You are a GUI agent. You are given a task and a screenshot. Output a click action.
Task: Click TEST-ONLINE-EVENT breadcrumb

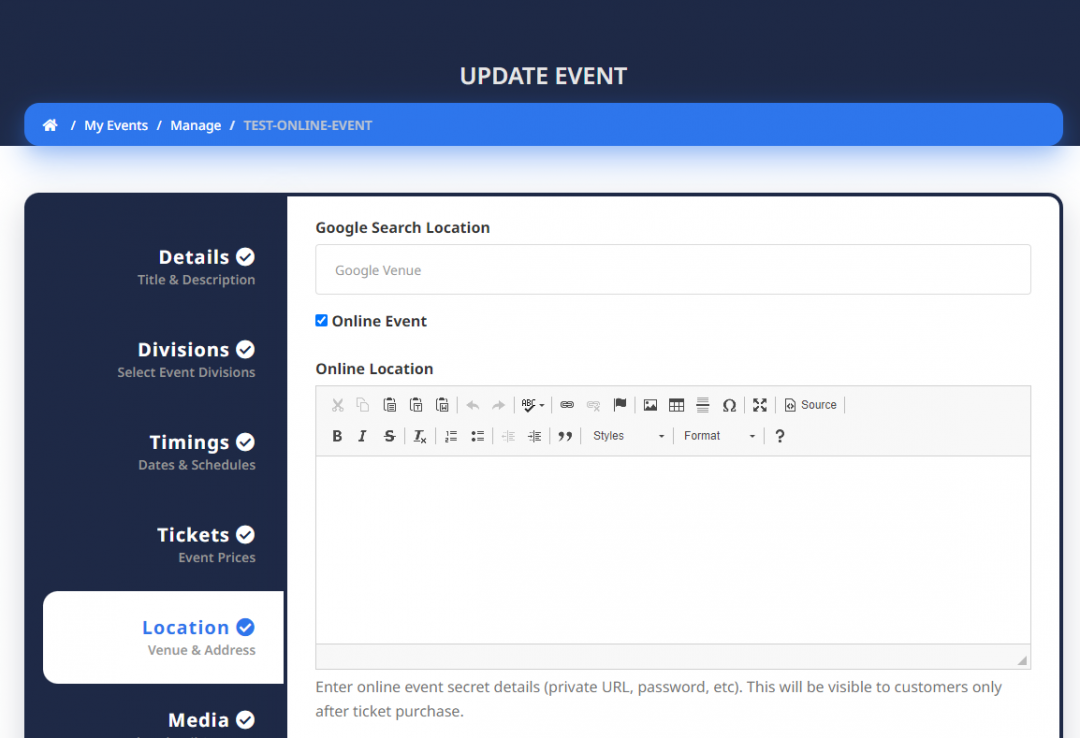point(308,125)
